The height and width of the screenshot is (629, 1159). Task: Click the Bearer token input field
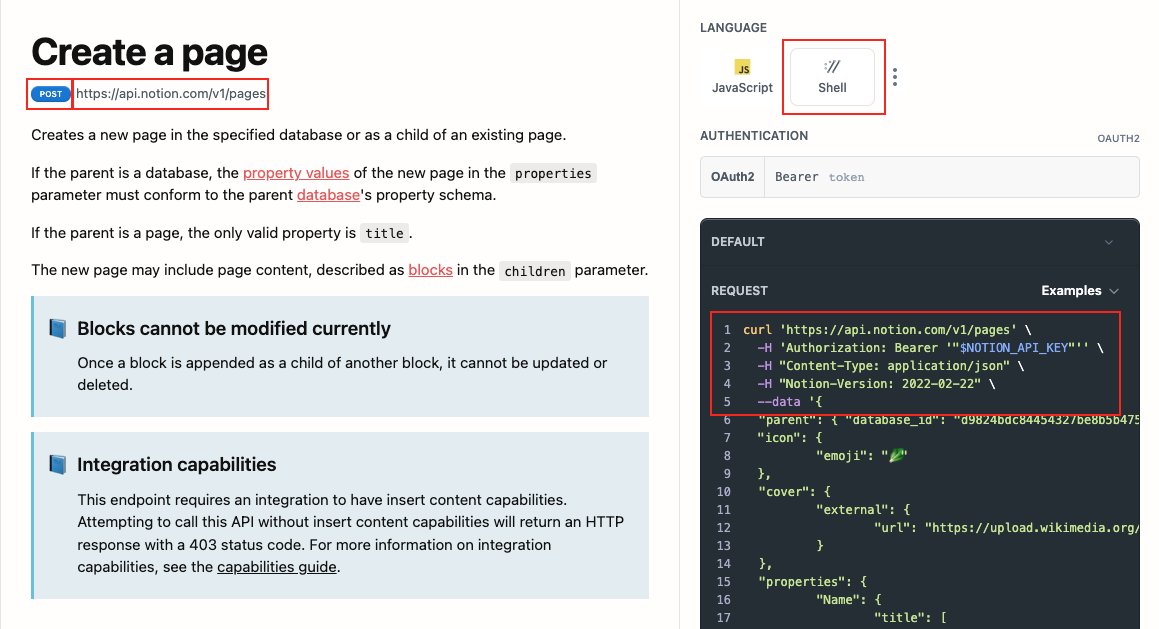[952, 177]
